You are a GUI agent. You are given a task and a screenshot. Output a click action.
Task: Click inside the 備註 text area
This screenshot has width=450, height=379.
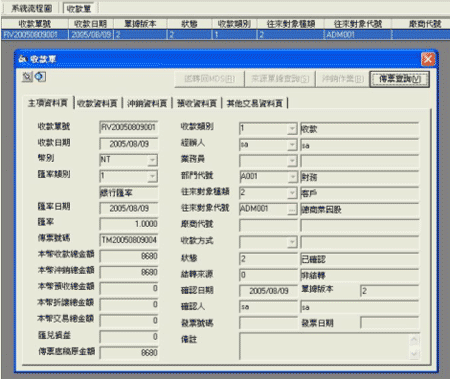tap(324, 346)
